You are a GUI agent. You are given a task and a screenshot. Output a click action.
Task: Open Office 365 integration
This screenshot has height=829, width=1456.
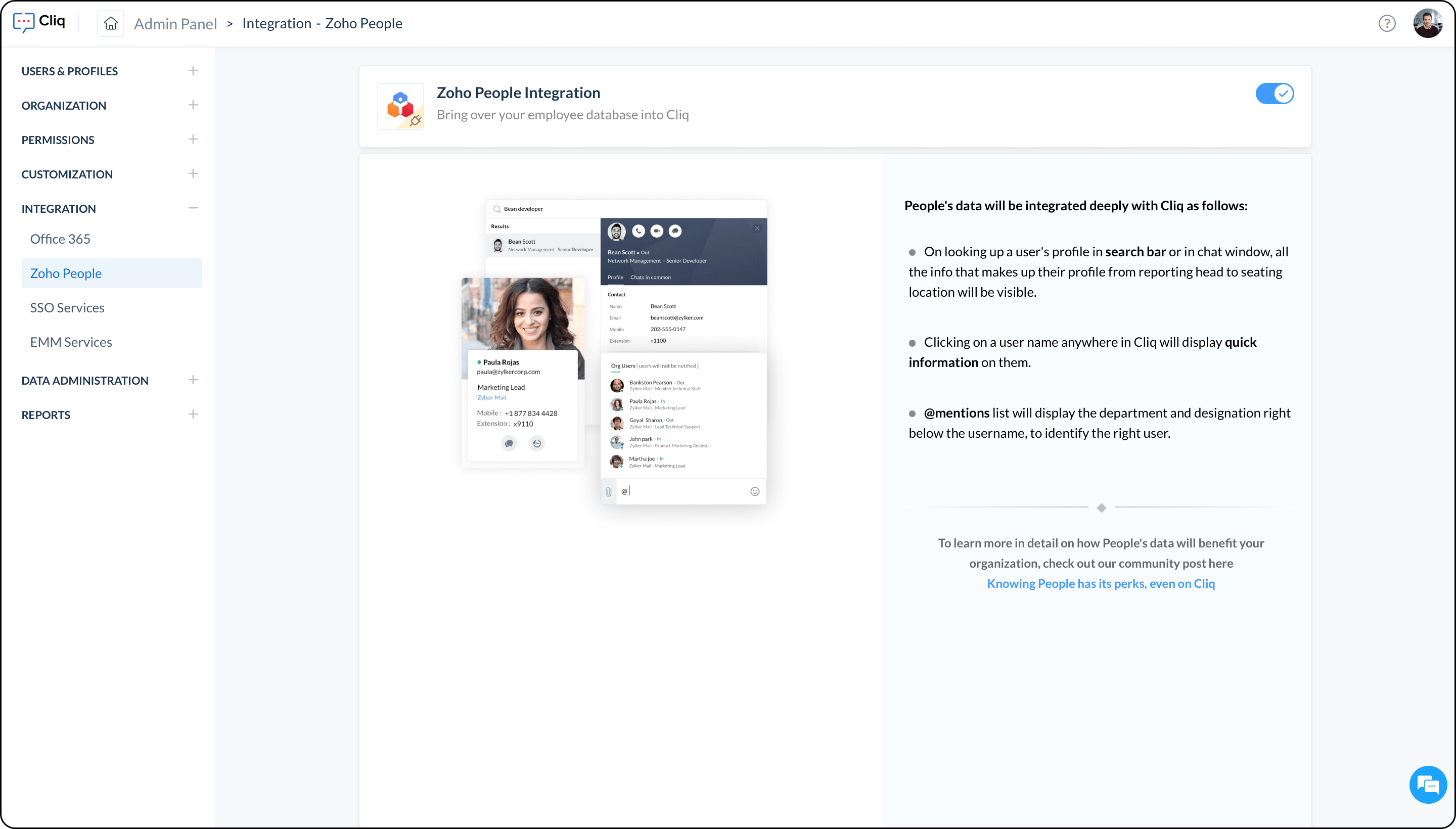point(60,239)
